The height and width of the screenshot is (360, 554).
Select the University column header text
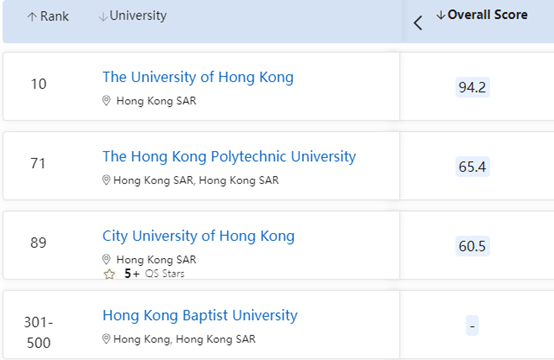click(x=138, y=16)
